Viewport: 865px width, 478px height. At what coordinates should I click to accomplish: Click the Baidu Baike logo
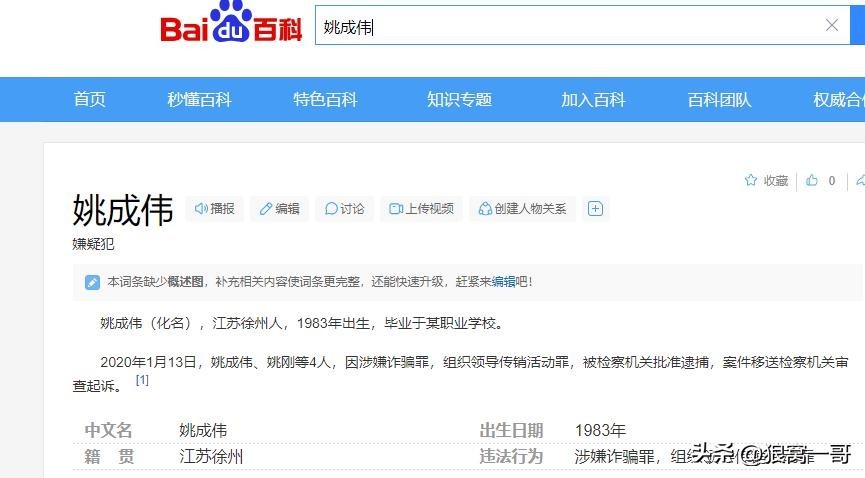230,26
